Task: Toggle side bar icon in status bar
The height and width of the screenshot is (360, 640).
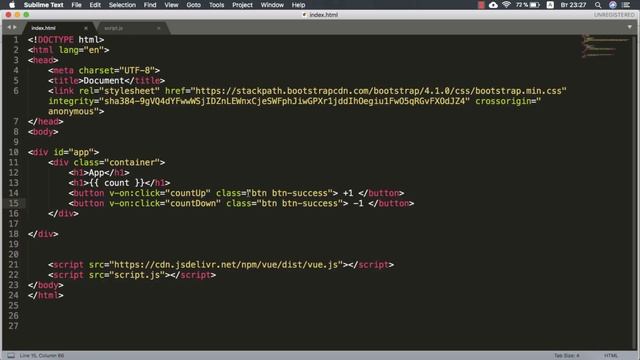Action: pos(11,356)
